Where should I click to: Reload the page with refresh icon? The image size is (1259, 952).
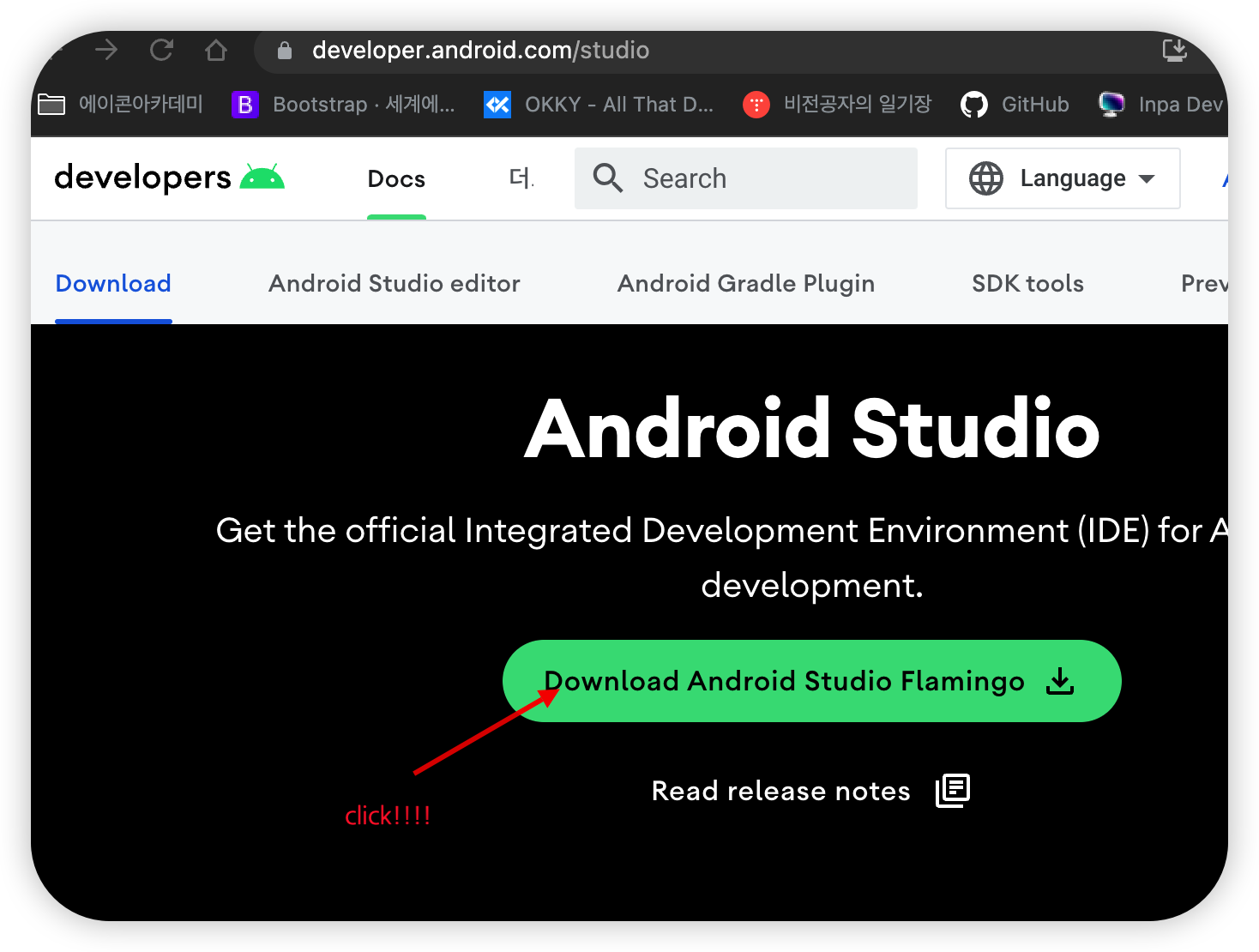pyautogui.click(x=161, y=51)
